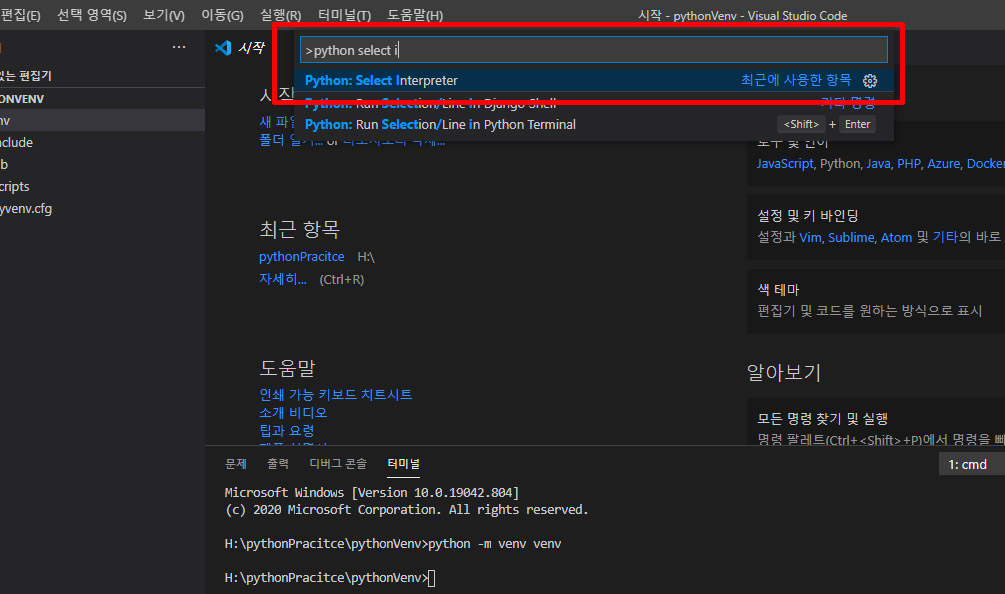Open the 선택 영역(S) menu
The image size is (1005, 594).
pyautogui.click(x=92, y=15)
